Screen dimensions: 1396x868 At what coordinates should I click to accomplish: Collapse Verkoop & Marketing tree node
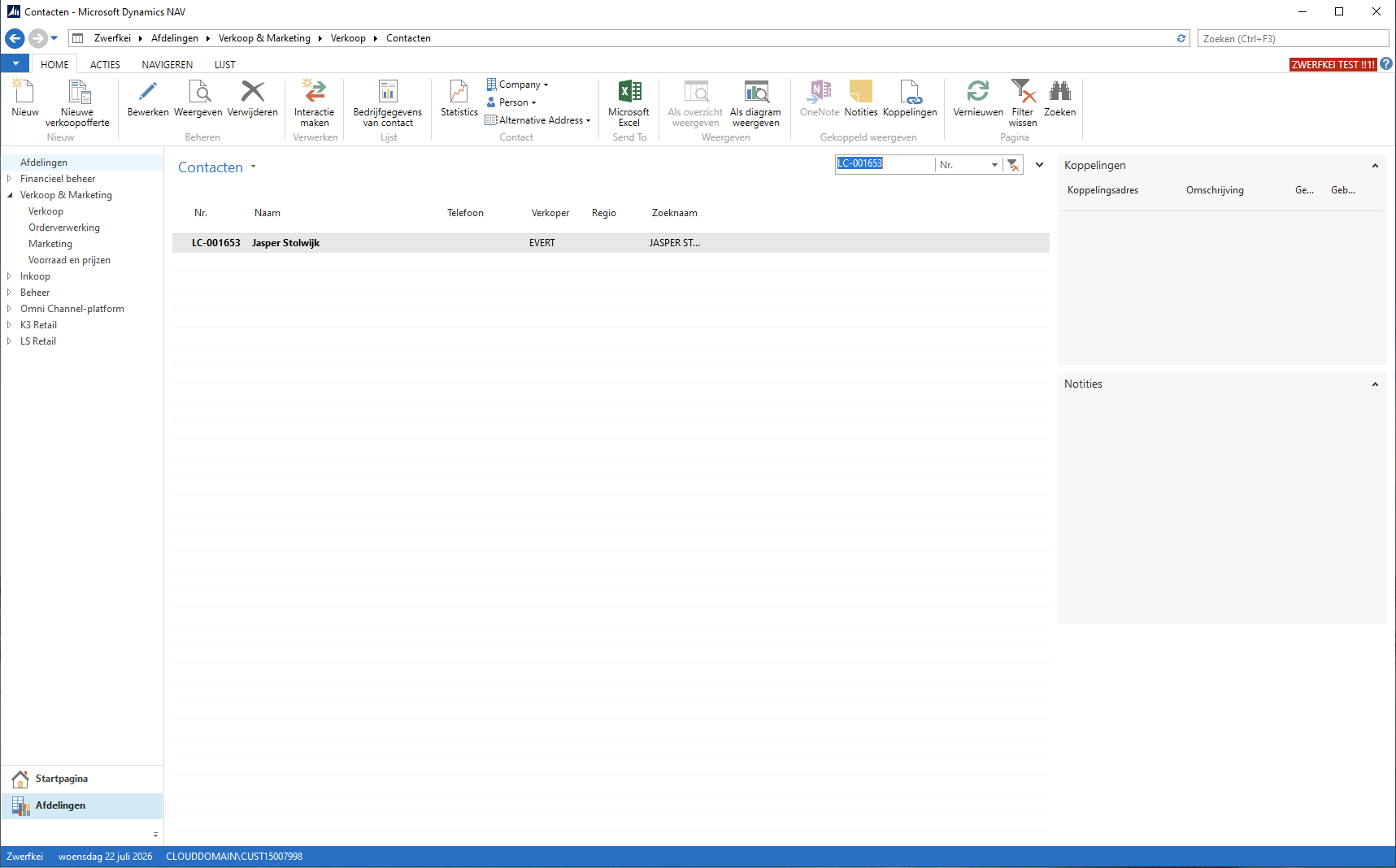[x=9, y=195]
